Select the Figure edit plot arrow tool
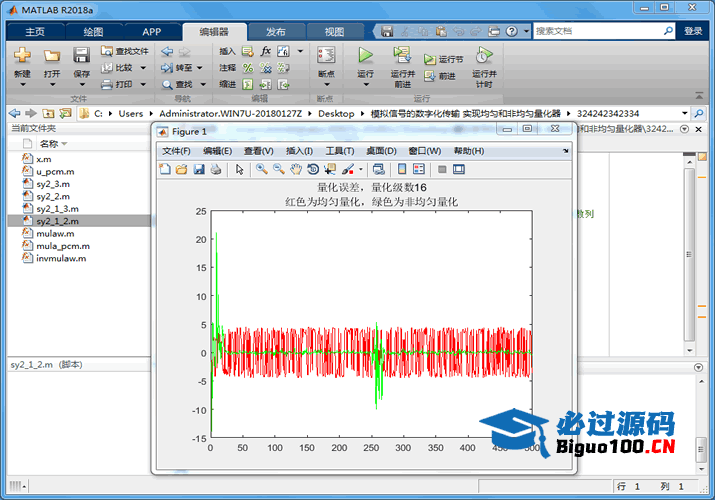 pos(239,170)
